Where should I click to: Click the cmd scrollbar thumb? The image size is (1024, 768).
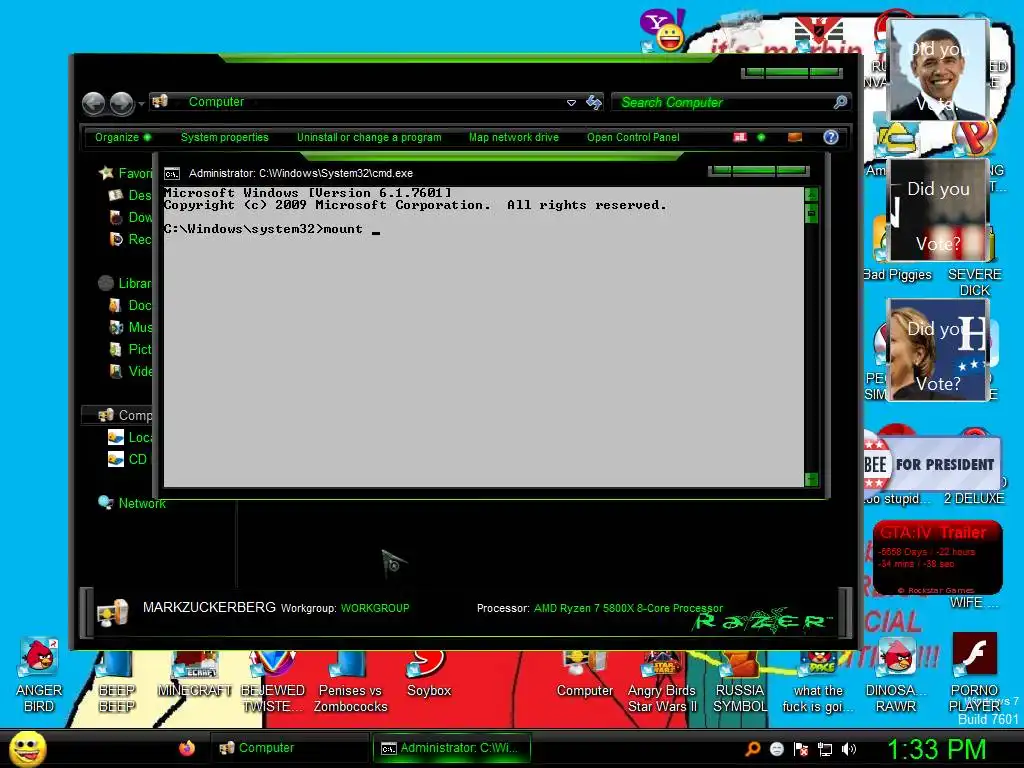click(x=811, y=213)
